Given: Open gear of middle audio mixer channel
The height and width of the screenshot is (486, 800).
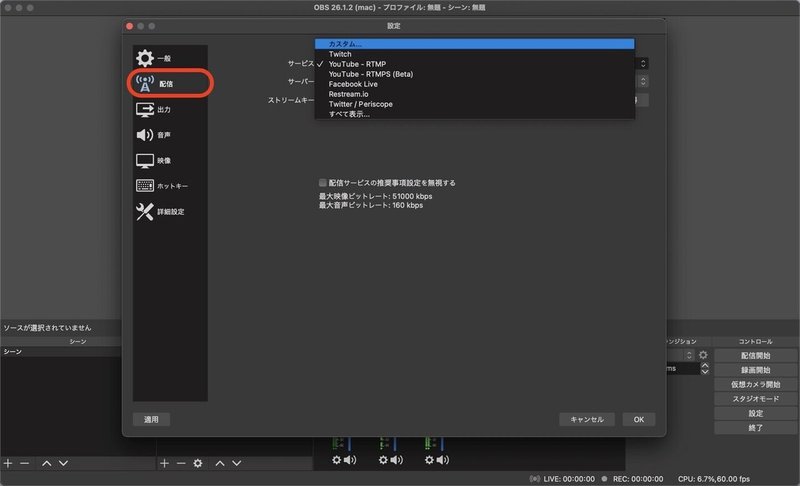Looking at the screenshot, I should [383, 460].
